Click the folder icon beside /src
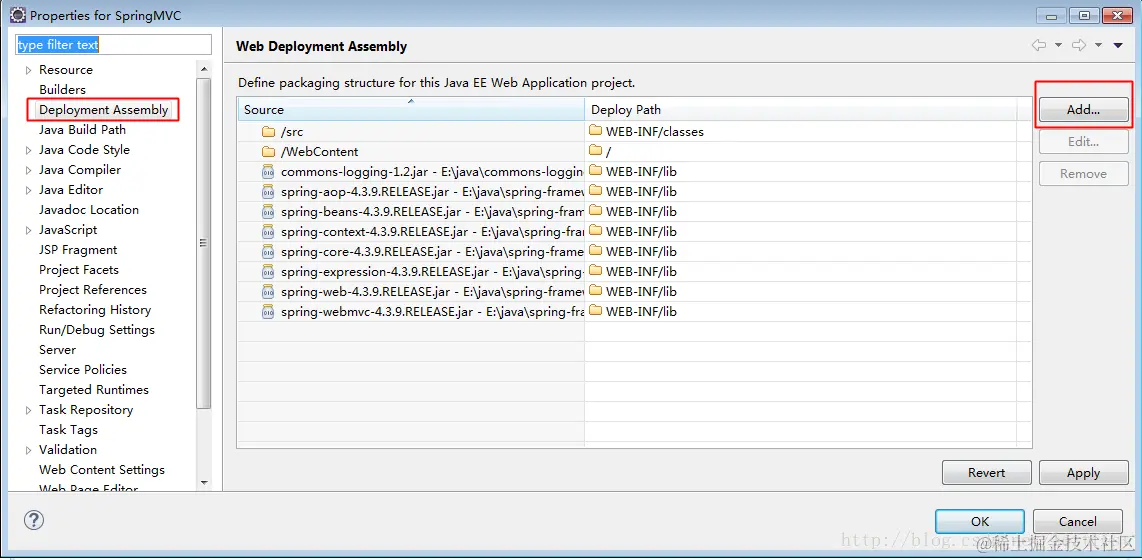The width and height of the screenshot is (1142, 560). 268,133
